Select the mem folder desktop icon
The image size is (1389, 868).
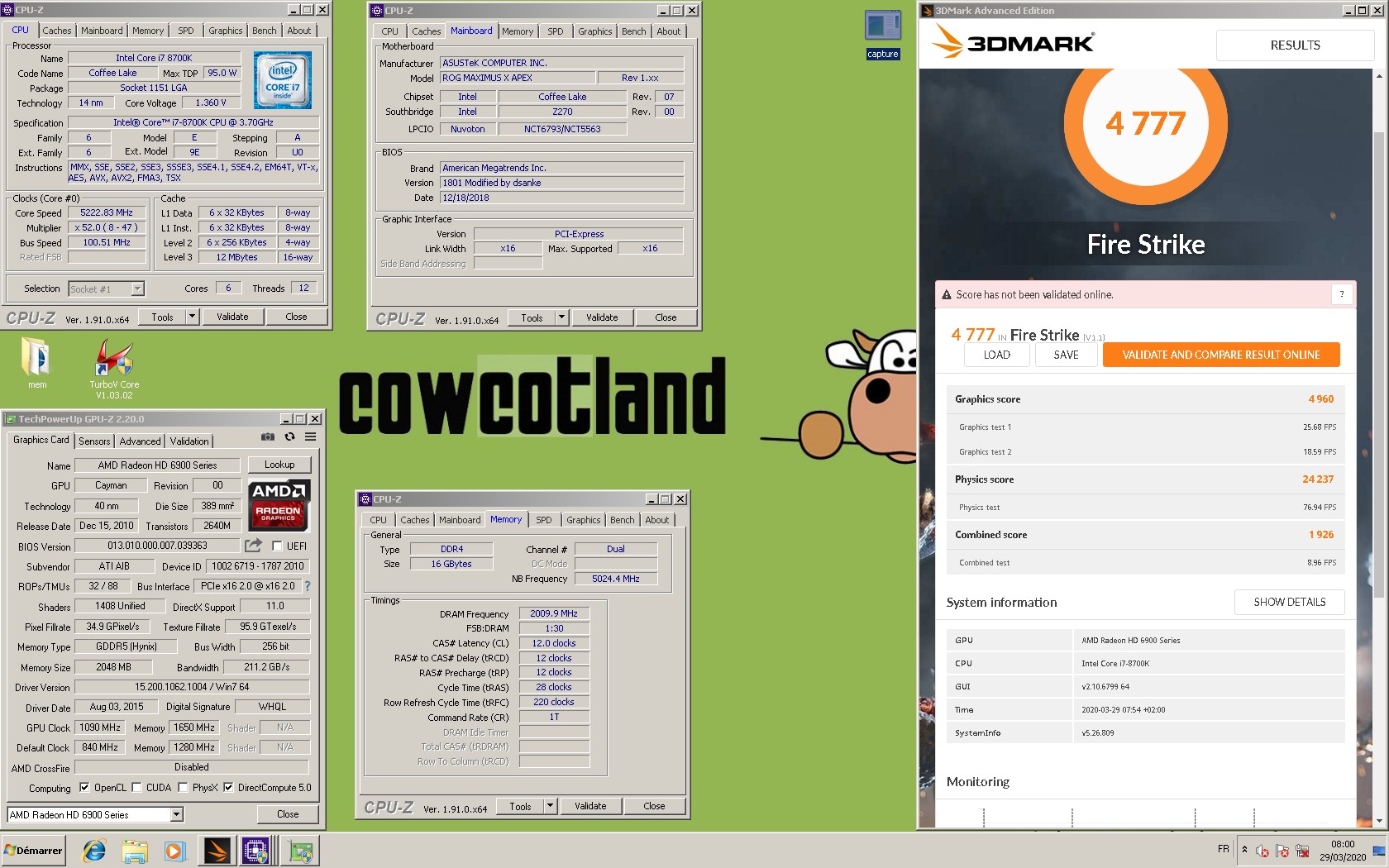click(37, 363)
